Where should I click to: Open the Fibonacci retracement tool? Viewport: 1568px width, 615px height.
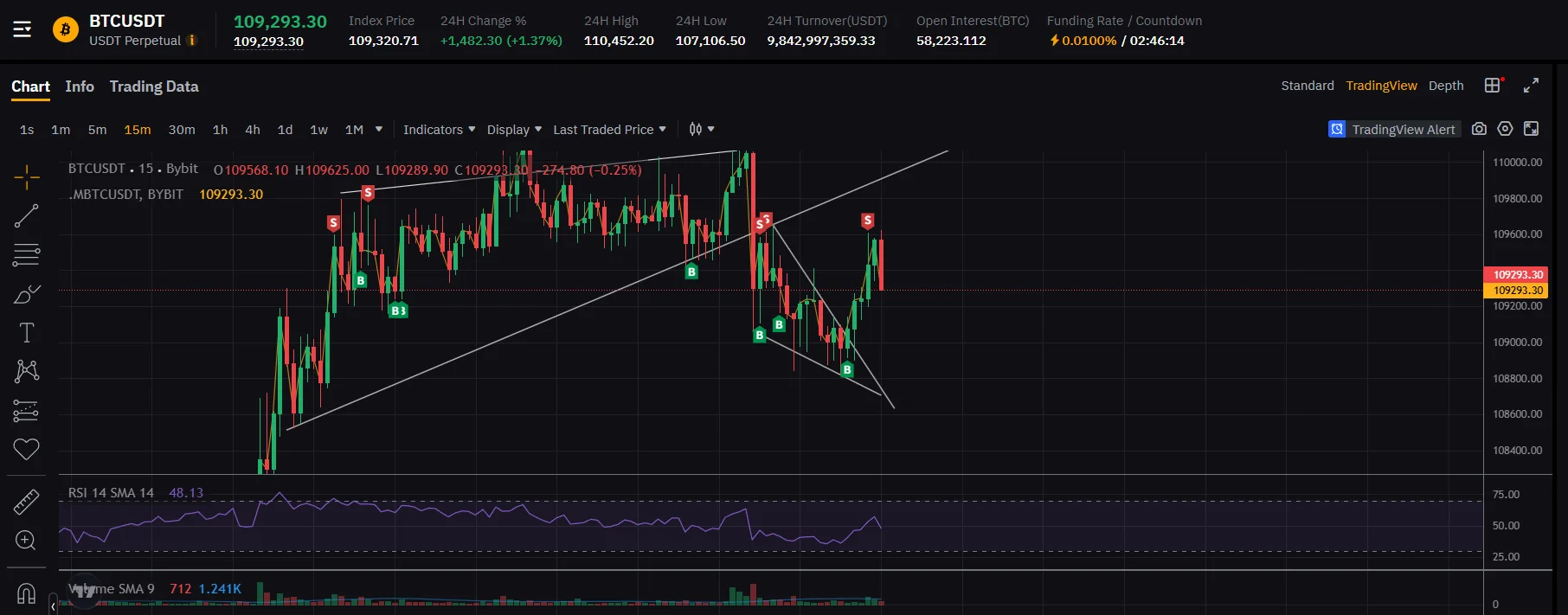coord(26,255)
